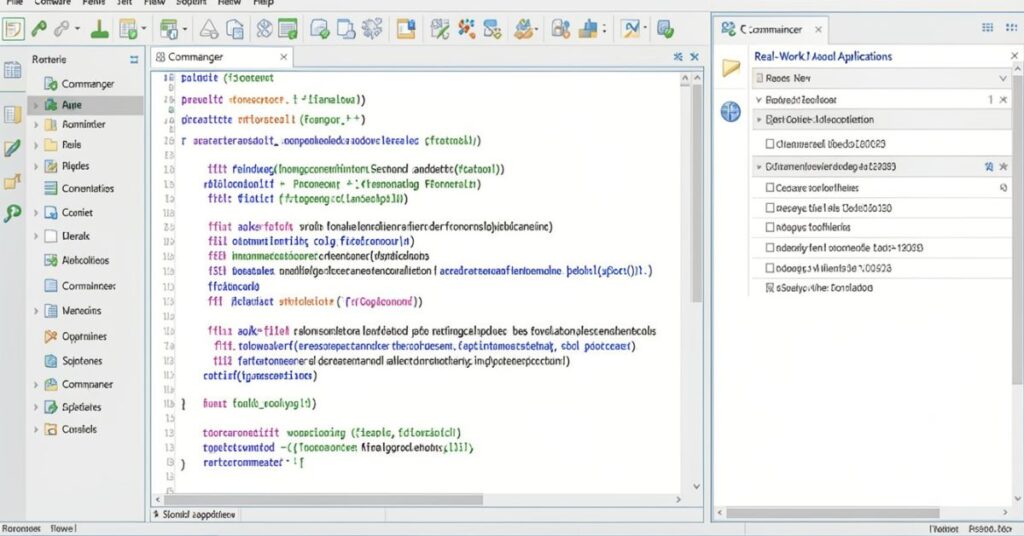This screenshot has width=1024, height=536.
Task: Open the dropdown arrow beside line chart icon
Action: click(645, 29)
